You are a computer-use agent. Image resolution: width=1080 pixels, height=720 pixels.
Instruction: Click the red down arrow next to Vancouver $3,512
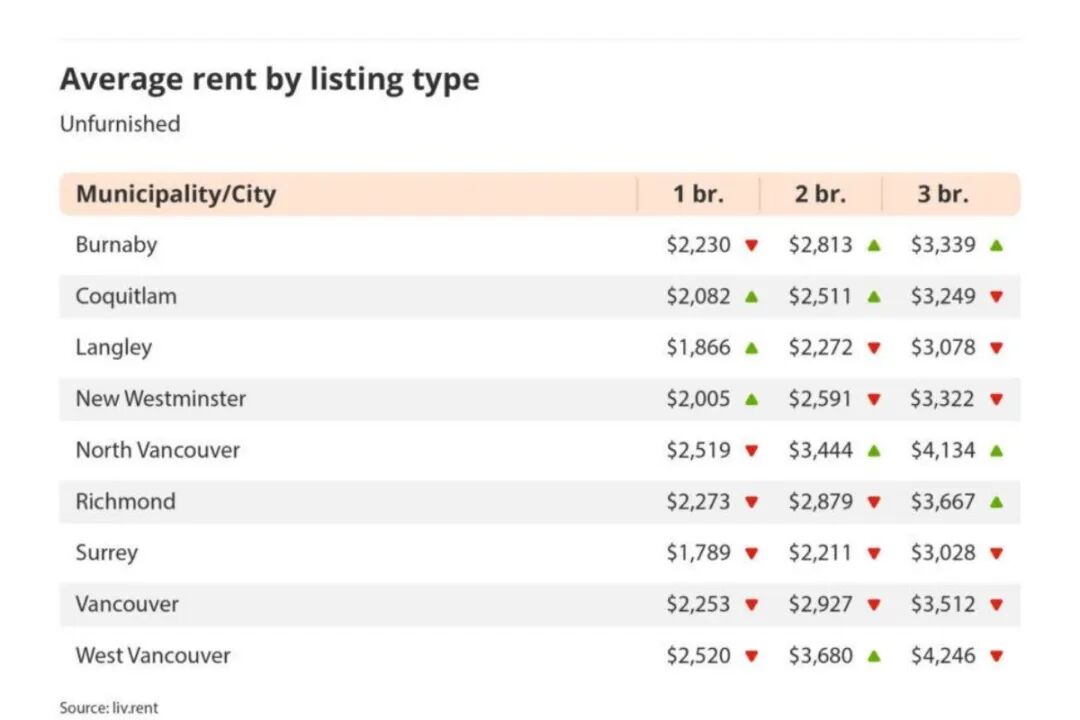[x=996, y=605]
